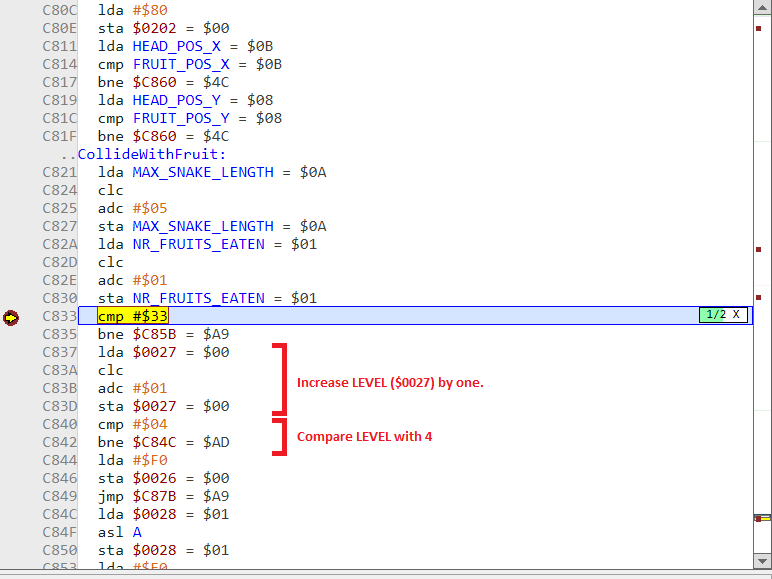Click address C833 in the margin
The height and width of the screenshot is (579, 772).
click(x=60, y=316)
